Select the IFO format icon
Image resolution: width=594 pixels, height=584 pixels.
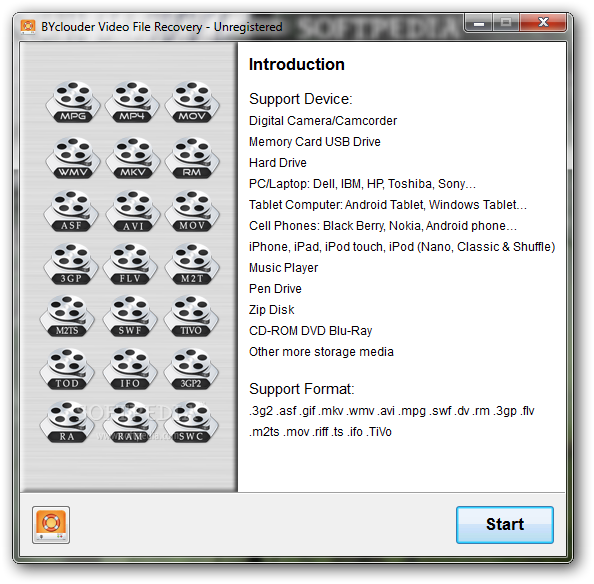click(x=130, y=369)
